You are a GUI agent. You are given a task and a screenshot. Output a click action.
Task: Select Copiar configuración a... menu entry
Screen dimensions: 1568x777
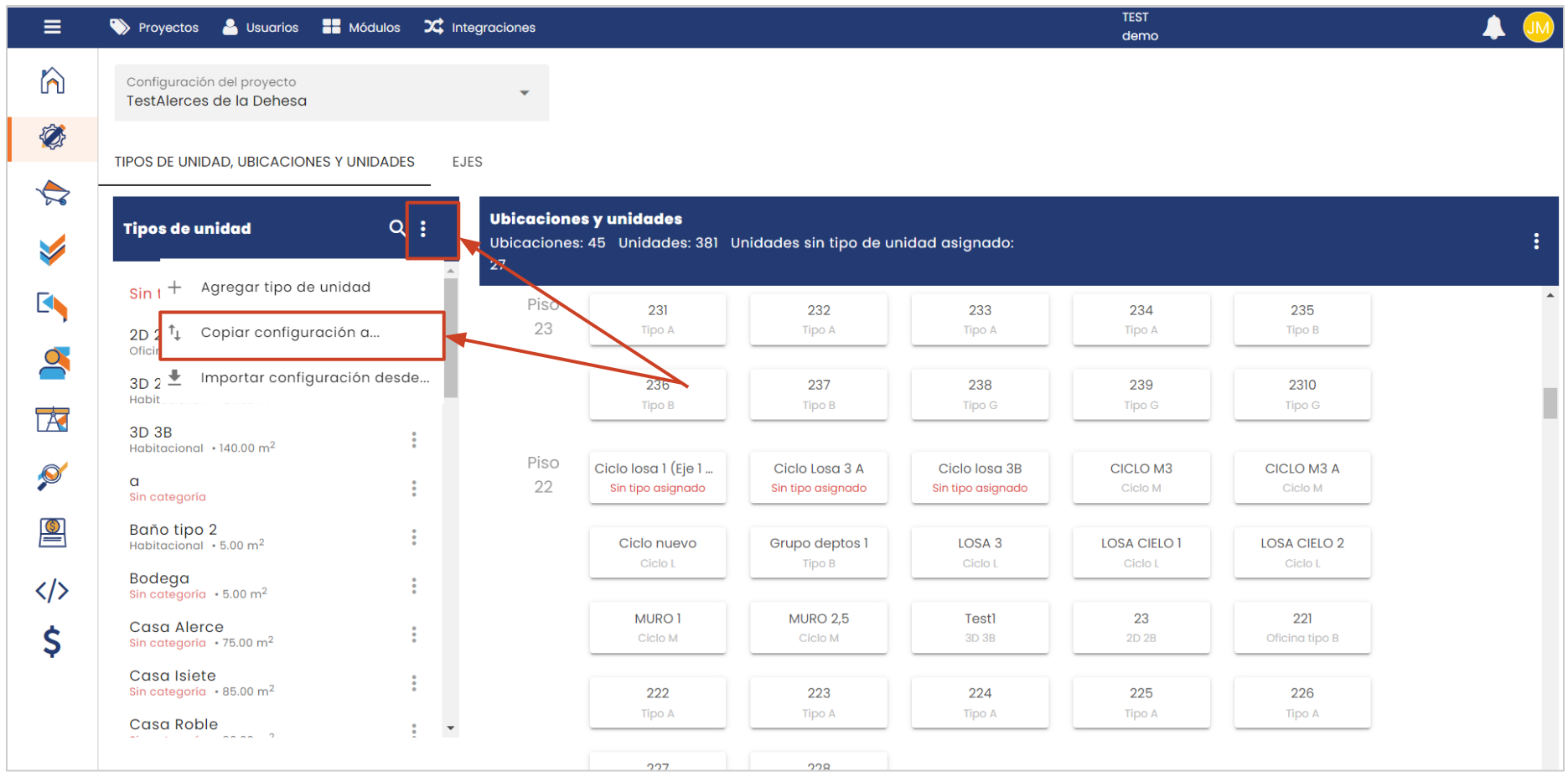click(x=290, y=333)
